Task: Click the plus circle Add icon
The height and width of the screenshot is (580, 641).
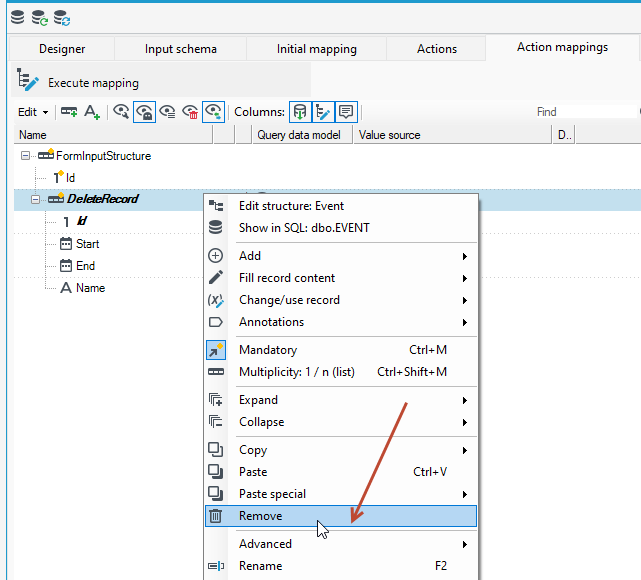Action: [215, 256]
